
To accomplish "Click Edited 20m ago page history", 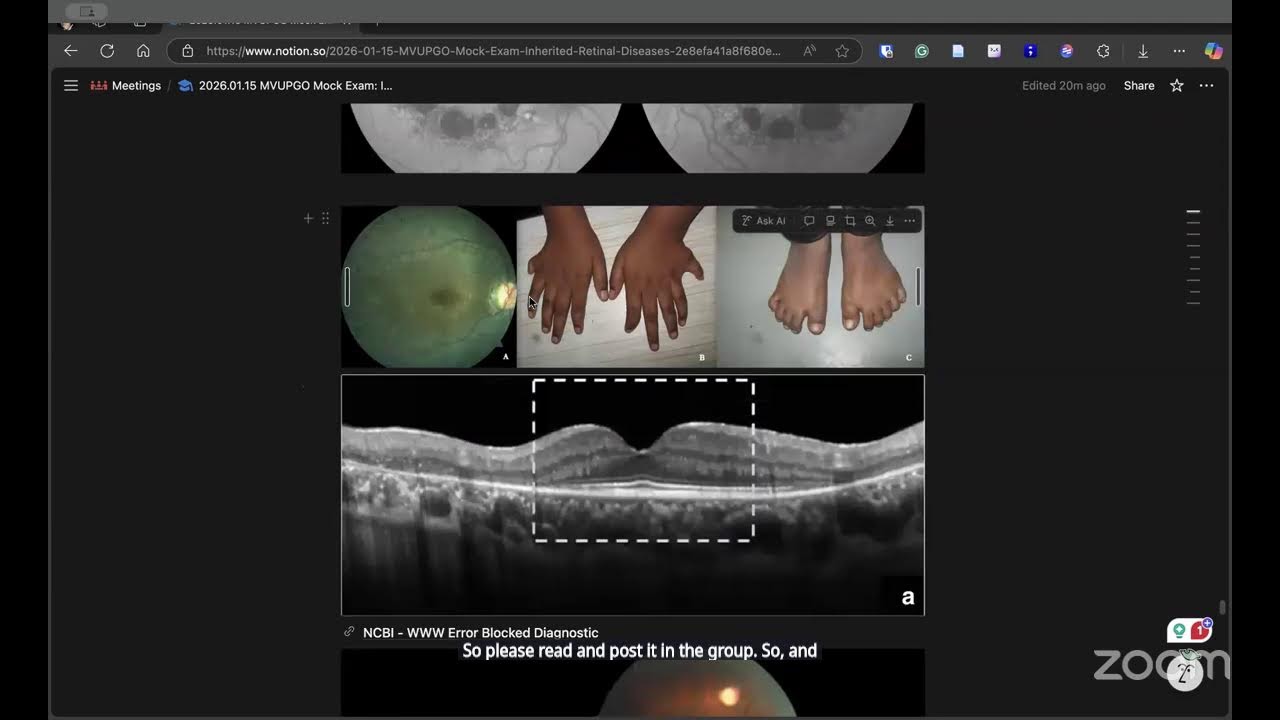I will click(x=1064, y=86).
